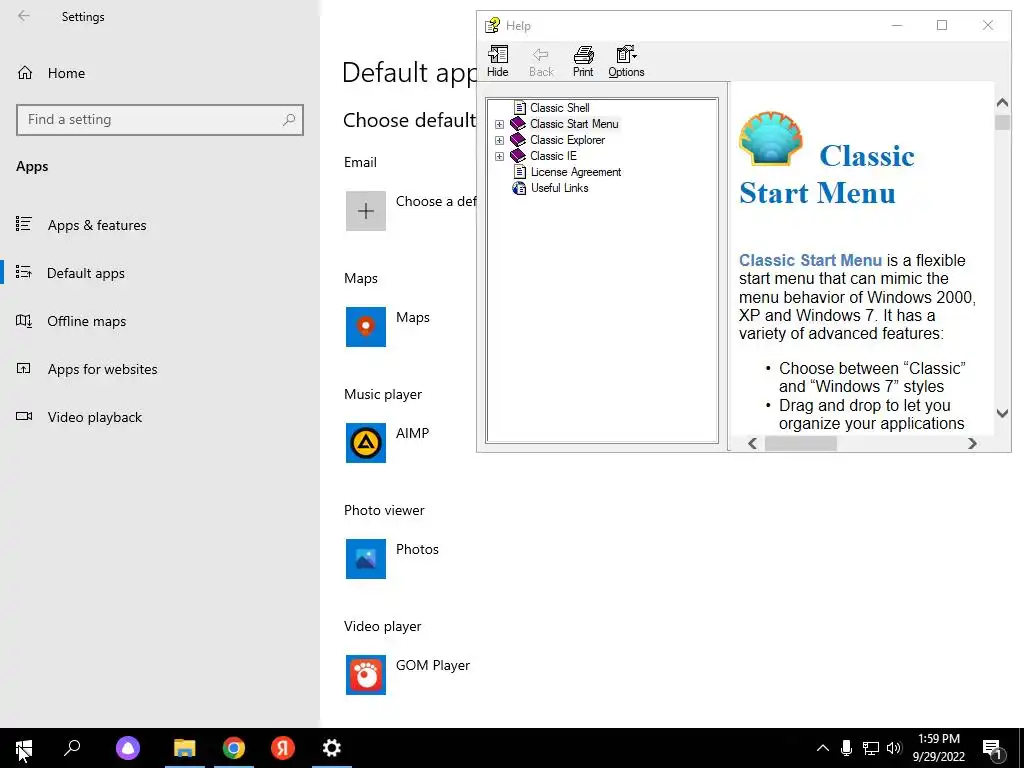Click the Classic Start Menu link in article

[810, 260]
